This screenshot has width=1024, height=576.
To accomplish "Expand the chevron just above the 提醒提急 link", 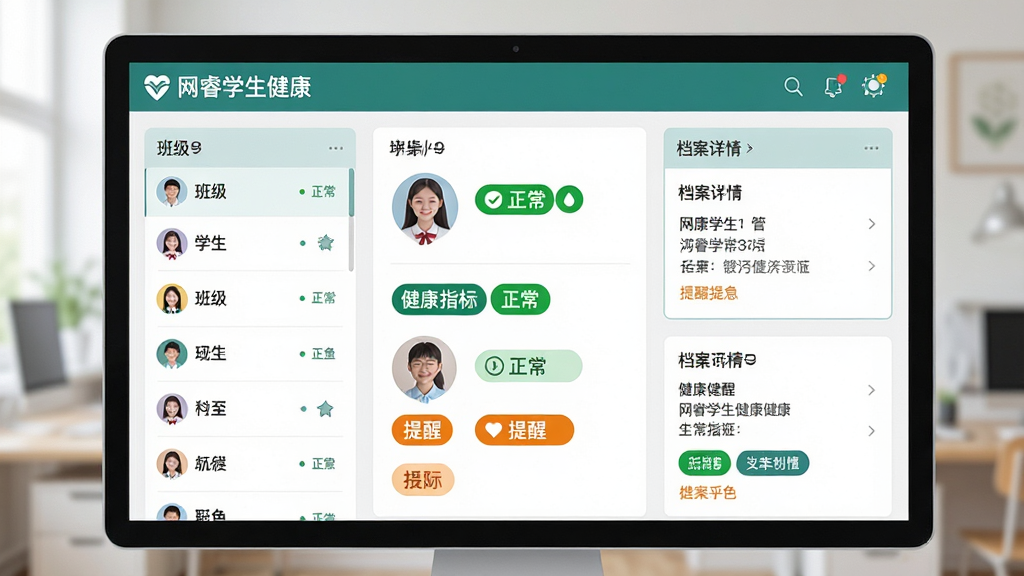I will coord(872,266).
